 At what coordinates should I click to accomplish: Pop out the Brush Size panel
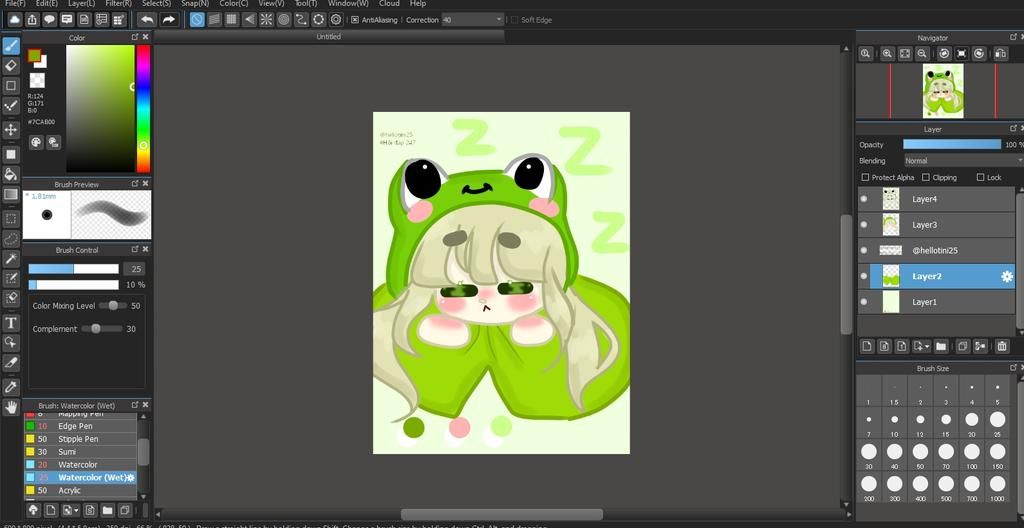(x=1012, y=368)
